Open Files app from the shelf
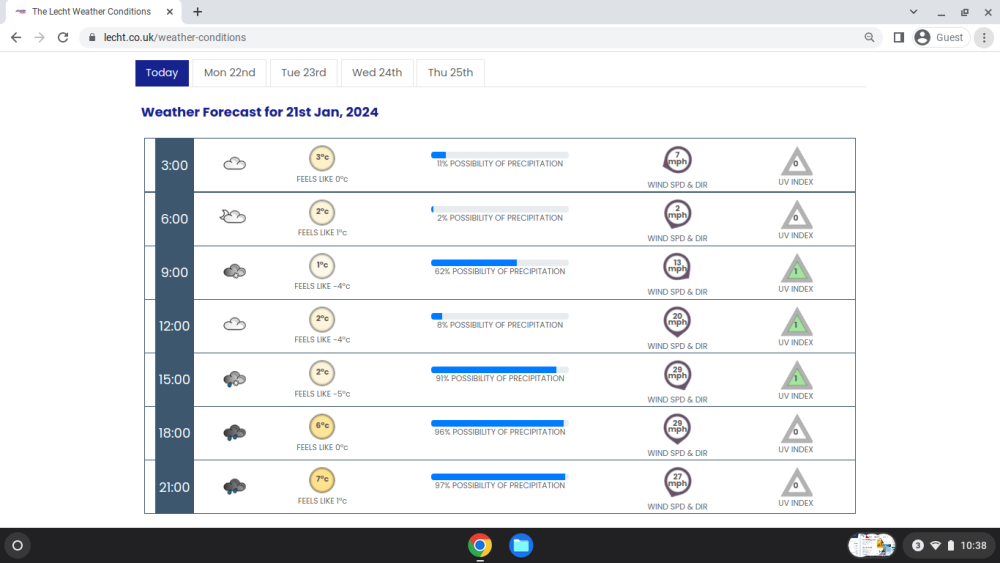Image resolution: width=1000 pixels, height=563 pixels. pyautogui.click(x=521, y=545)
